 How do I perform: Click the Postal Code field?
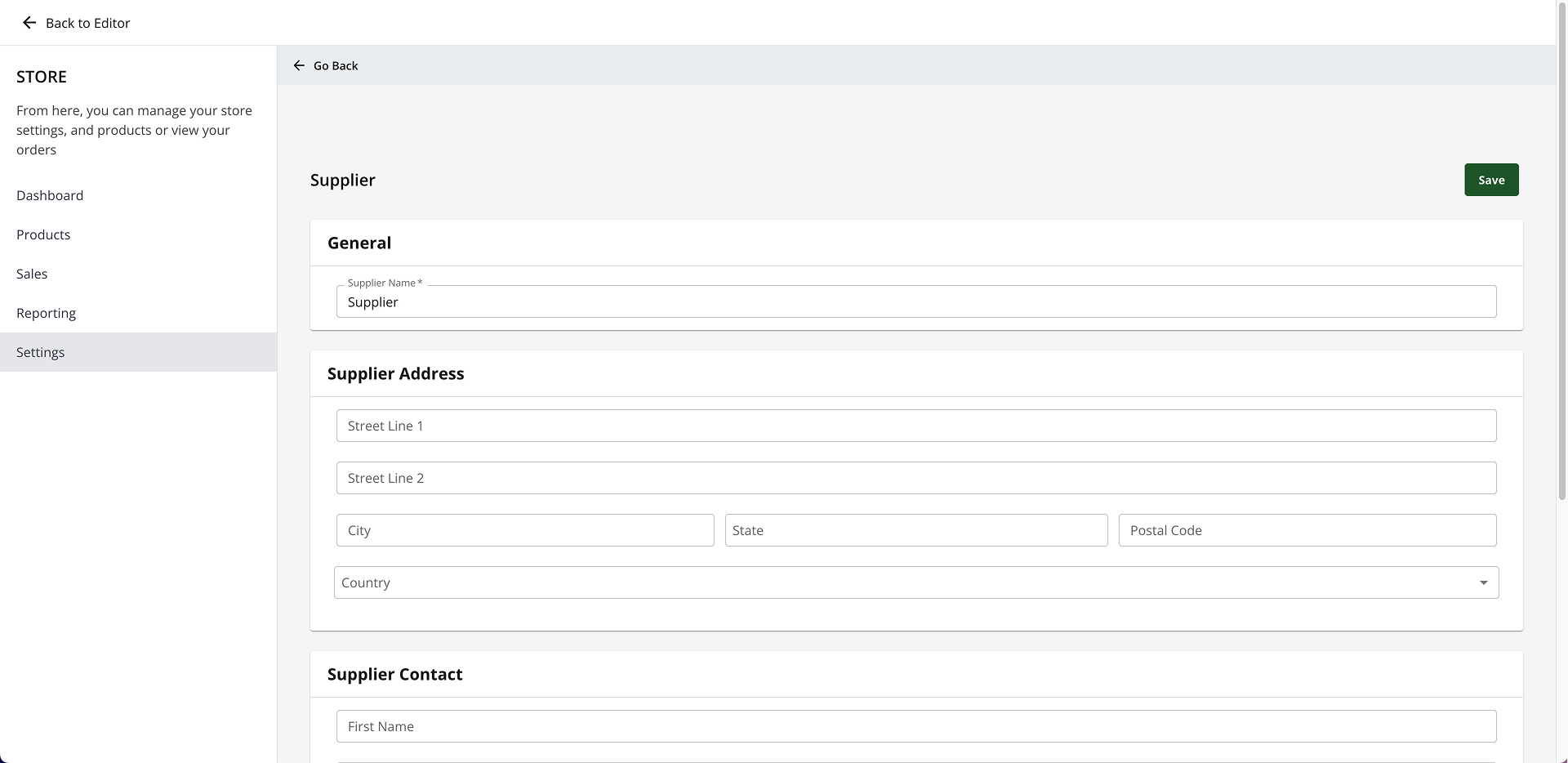[1307, 530]
